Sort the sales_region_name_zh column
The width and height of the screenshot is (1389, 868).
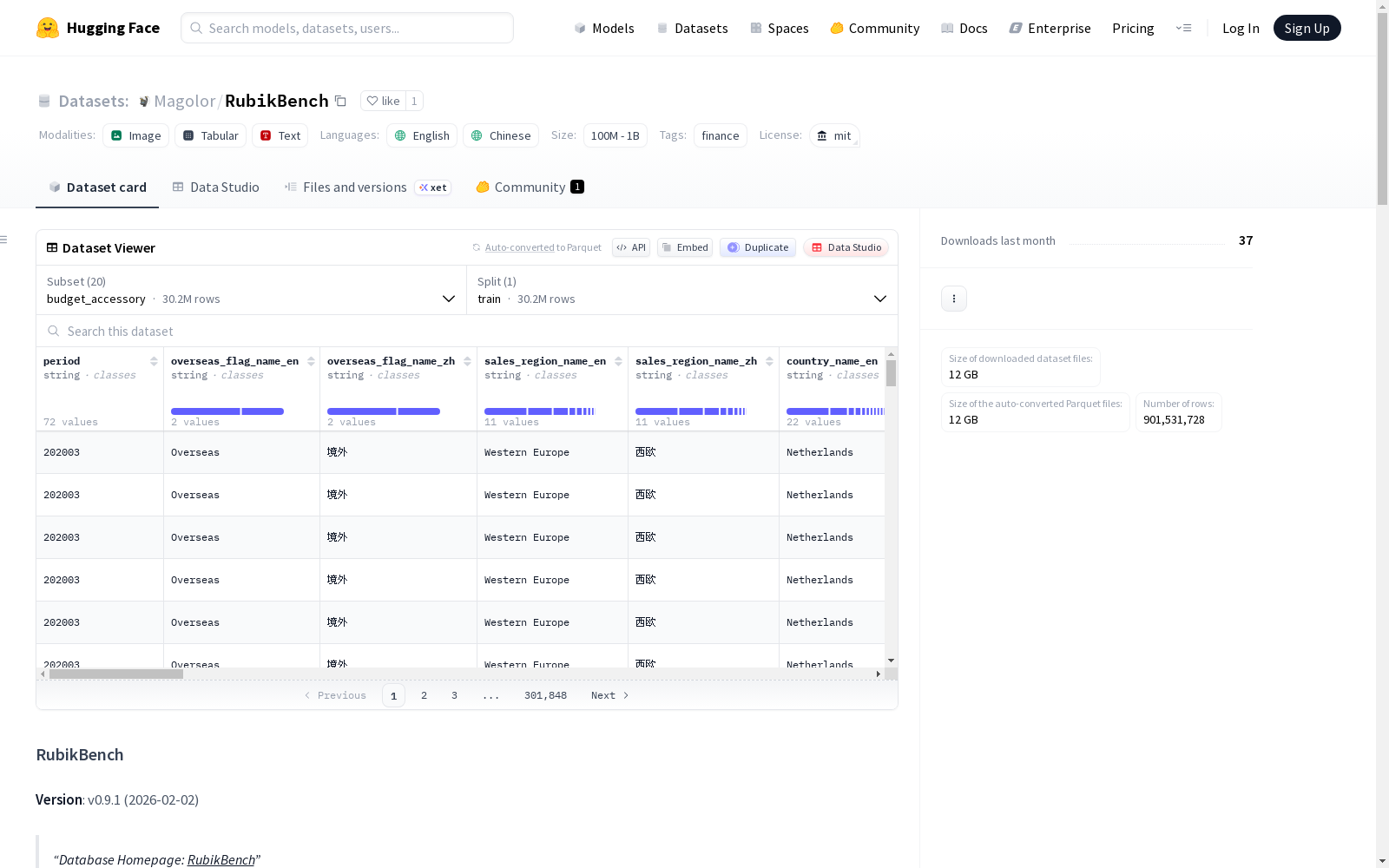click(769, 361)
